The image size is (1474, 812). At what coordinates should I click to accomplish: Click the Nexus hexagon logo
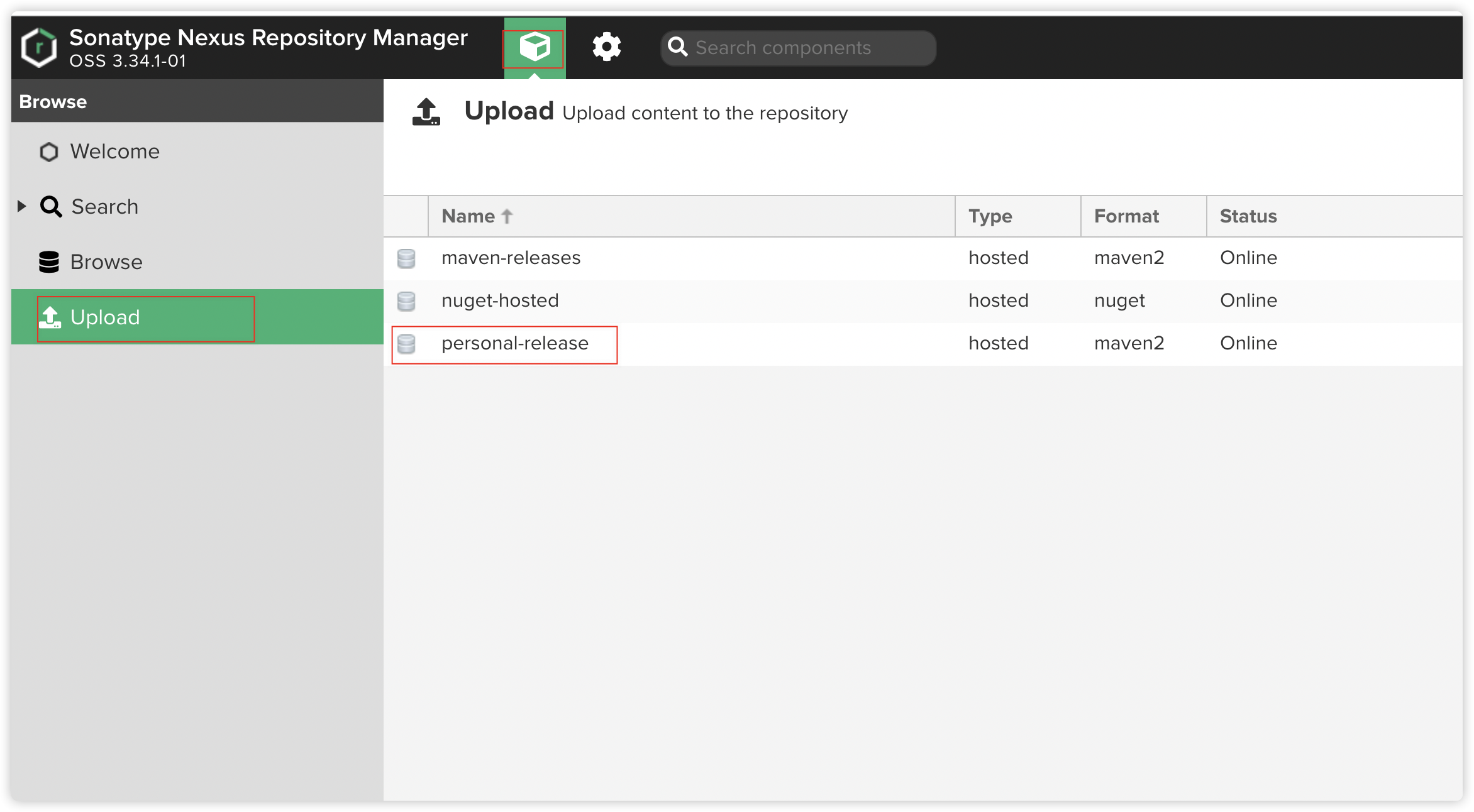tap(39, 48)
